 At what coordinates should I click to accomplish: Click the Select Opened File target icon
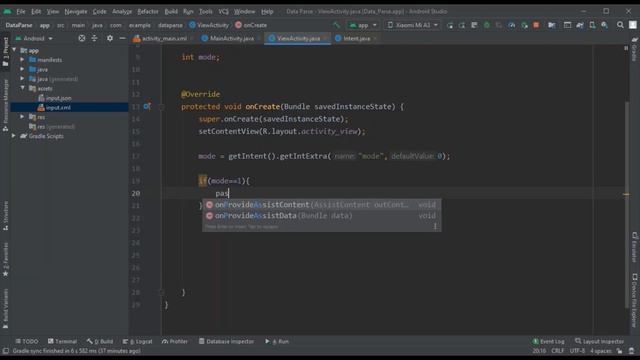click(x=82, y=38)
